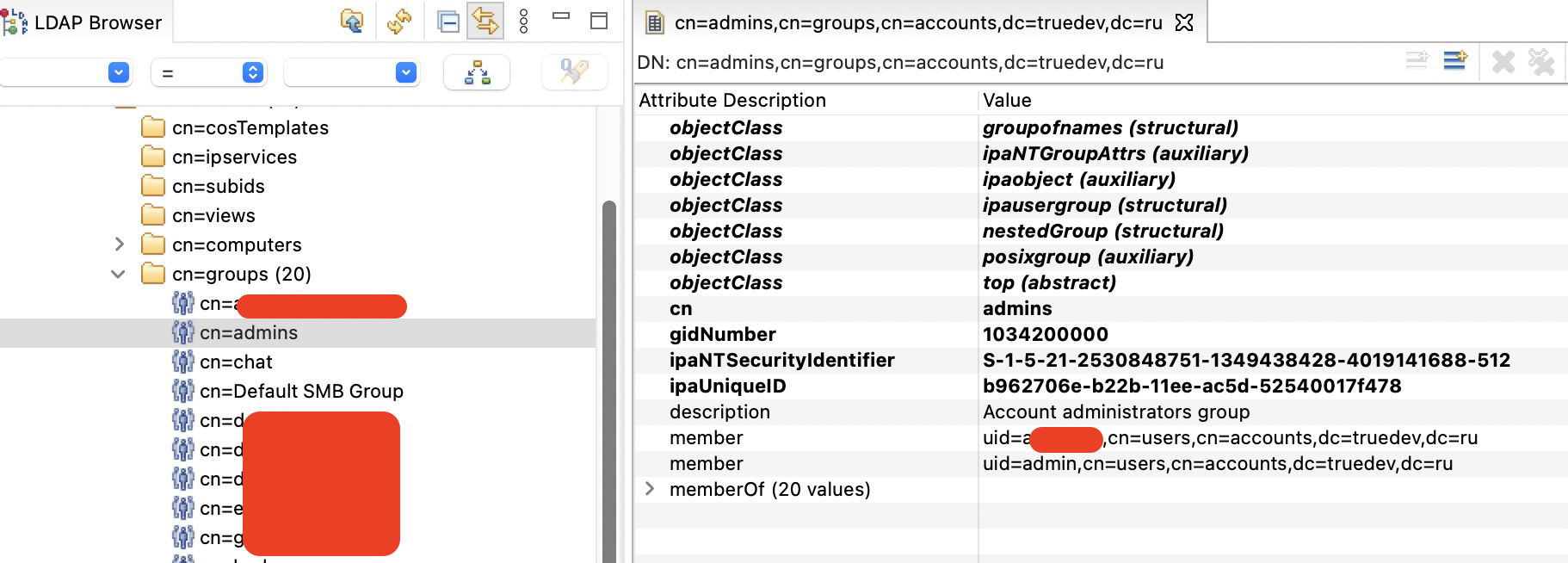The height and width of the screenshot is (563, 1568).
Task: Refresh the LDAP Browser tree
Action: (x=398, y=21)
